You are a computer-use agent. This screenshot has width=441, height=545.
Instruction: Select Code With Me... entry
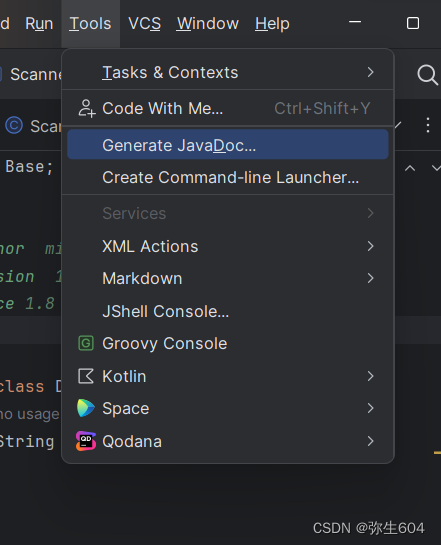(x=228, y=108)
